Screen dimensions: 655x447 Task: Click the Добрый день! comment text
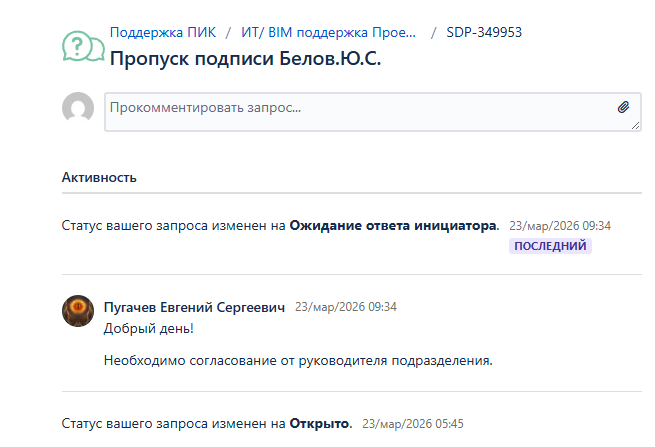[x=149, y=328]
